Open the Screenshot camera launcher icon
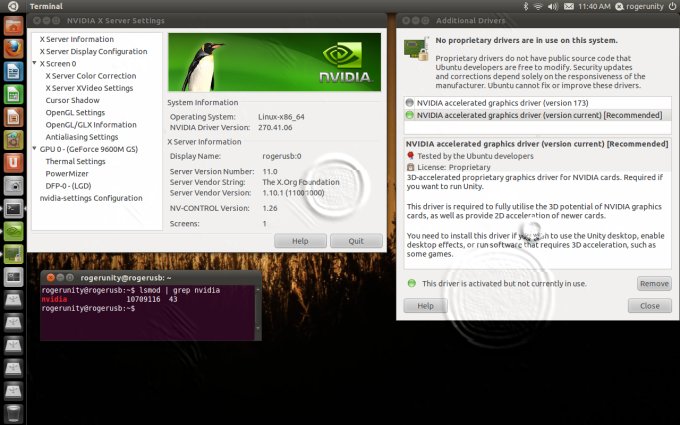Viewport: 680px width, 425px height. coord(13,186)
